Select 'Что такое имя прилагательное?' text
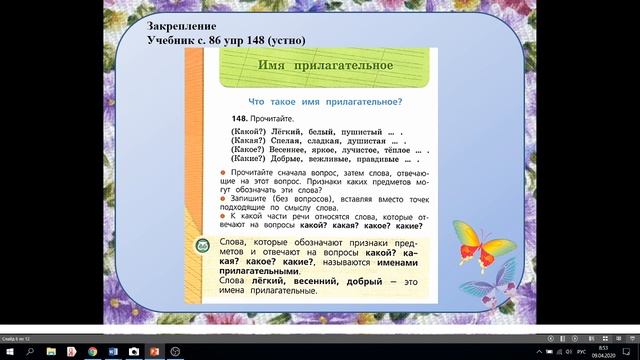Image resolution: width=640 pixels, height=360 pixels. 325,102
